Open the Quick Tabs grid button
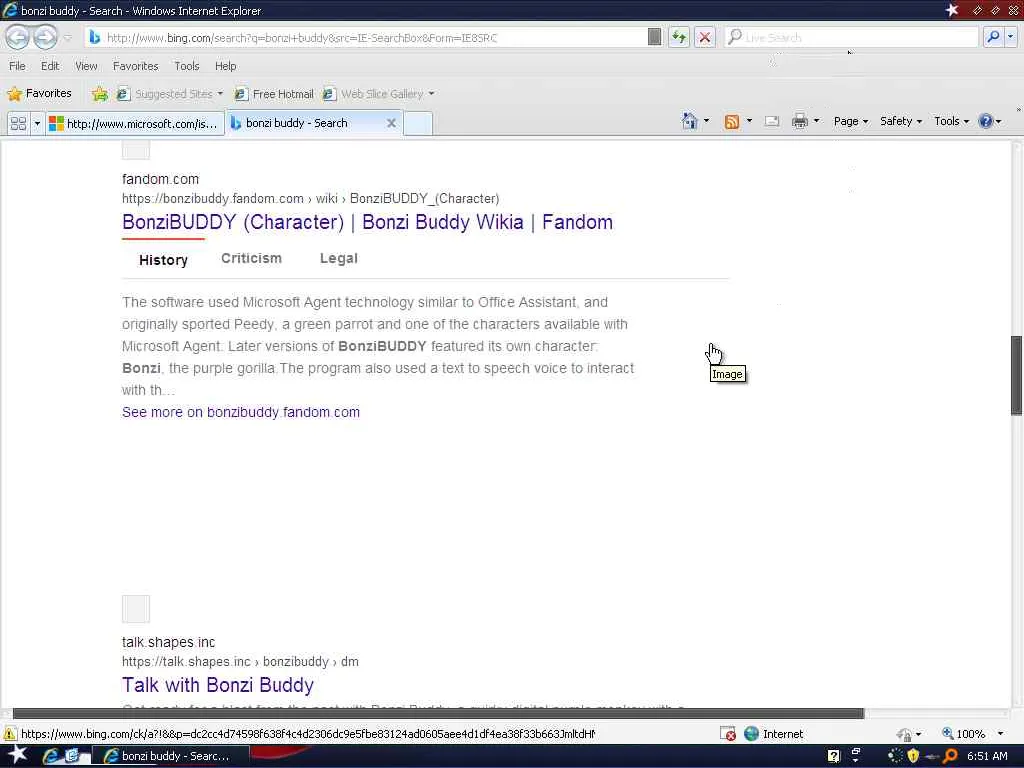1024x768 pixels. 18,123
